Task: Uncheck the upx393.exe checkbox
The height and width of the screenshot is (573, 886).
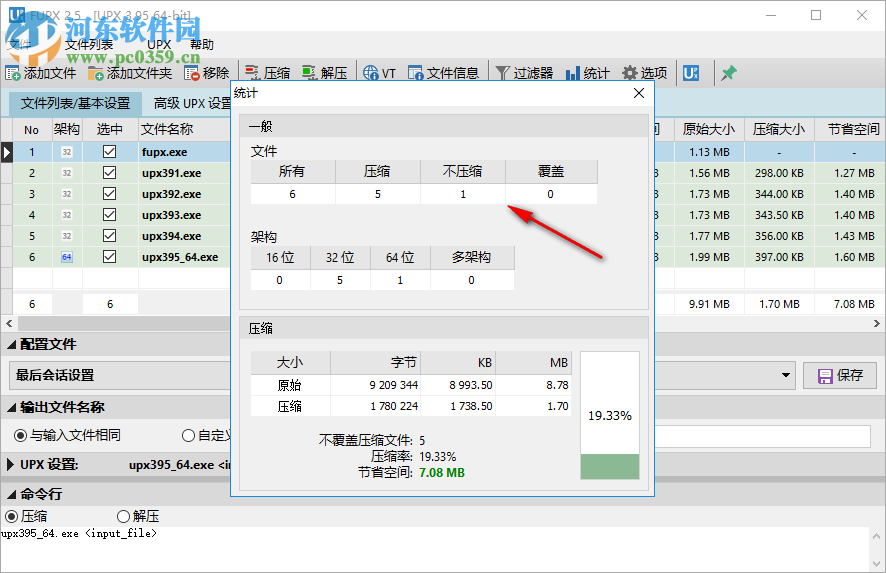Action: [x=110, y=215]
